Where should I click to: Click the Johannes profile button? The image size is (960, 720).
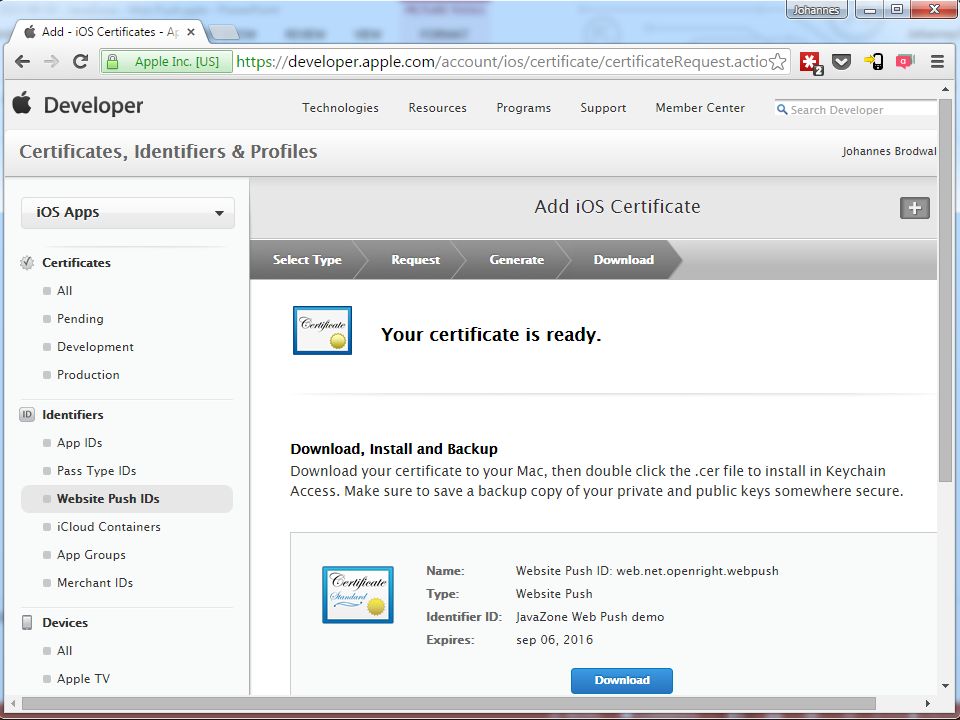(816, 10)
